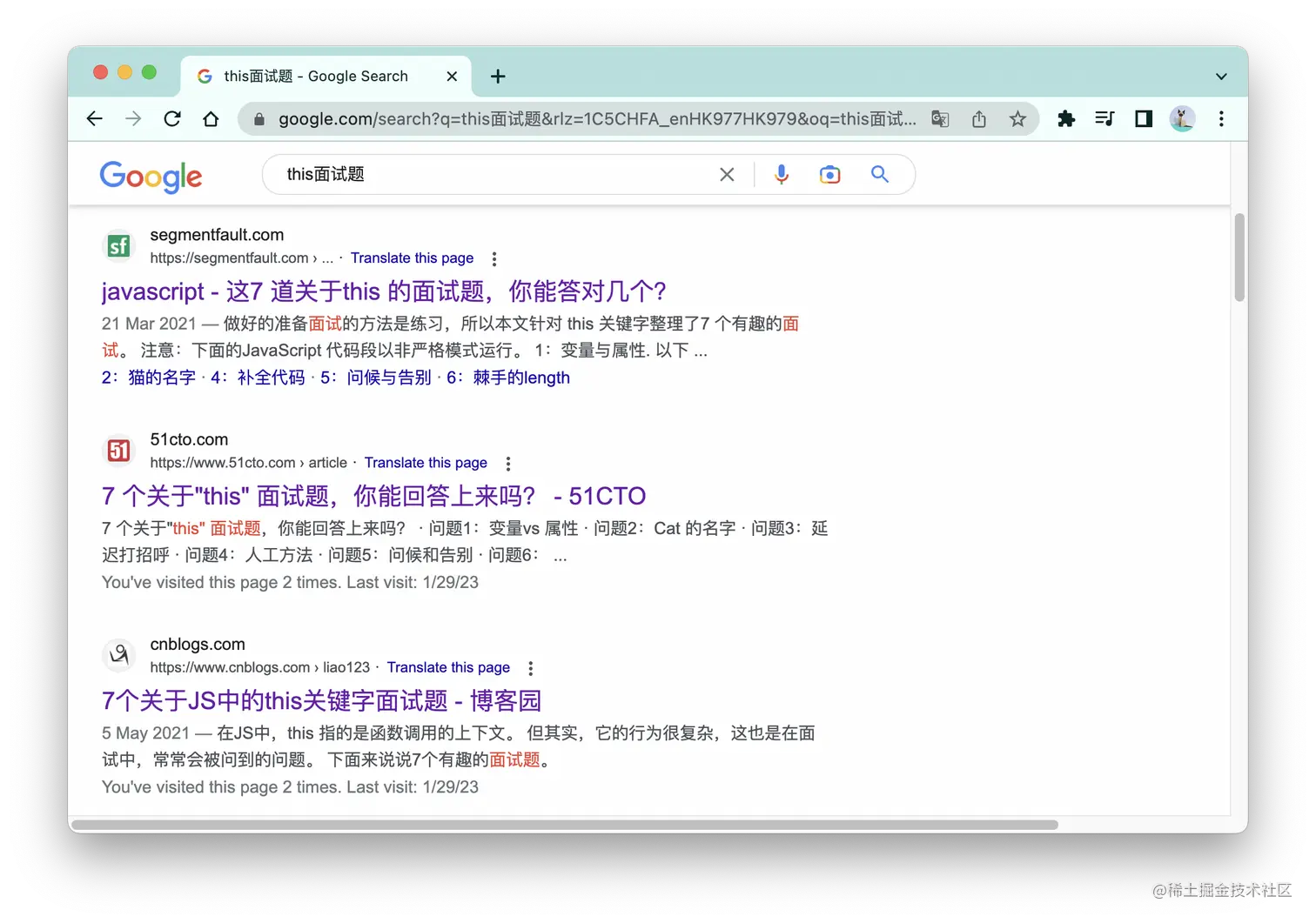The image size is (1316, 923).
Task: Click the search magnifier icon
Action: coord(879,174)
